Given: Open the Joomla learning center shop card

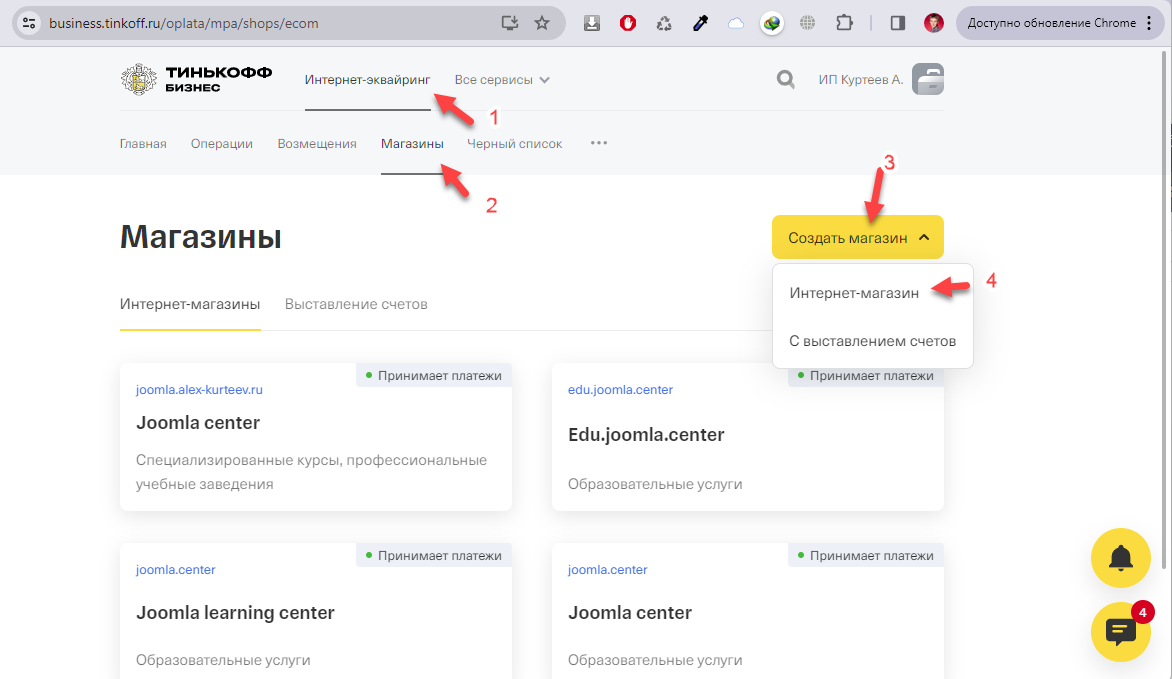Looking at the screenshot, I should tap(315, 611).
